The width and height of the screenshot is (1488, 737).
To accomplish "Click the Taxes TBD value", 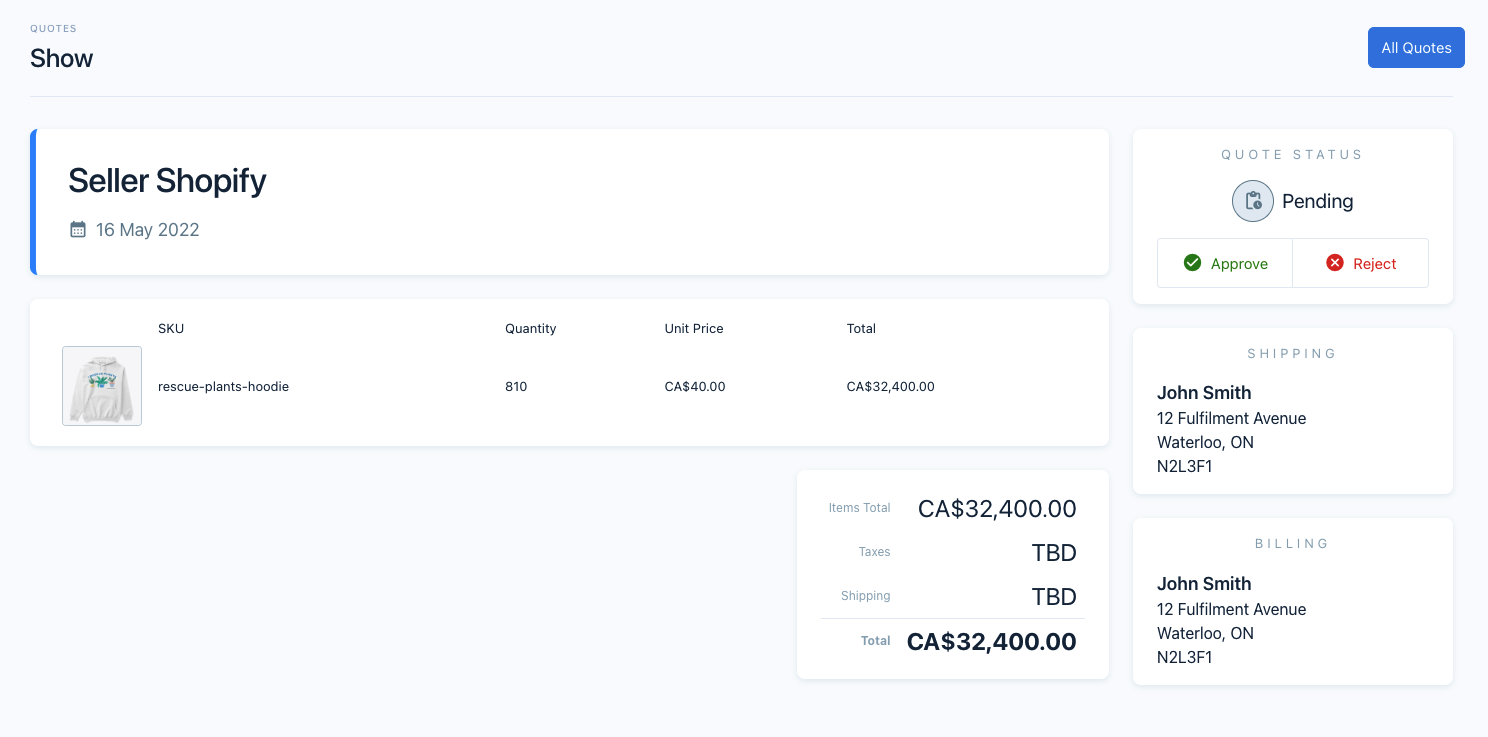I will 1054,553.
